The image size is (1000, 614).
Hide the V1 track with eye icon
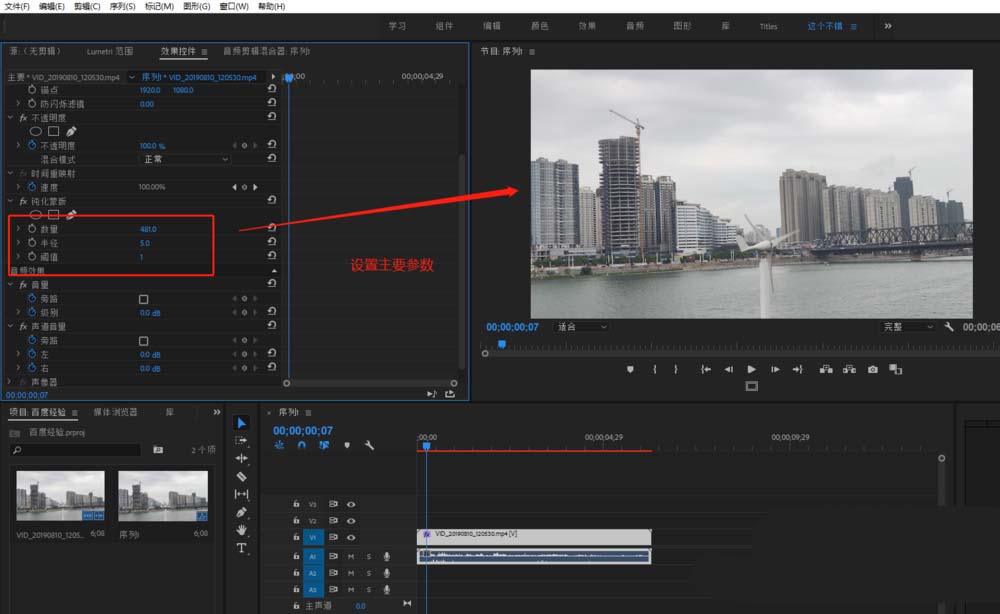point(351,537)
